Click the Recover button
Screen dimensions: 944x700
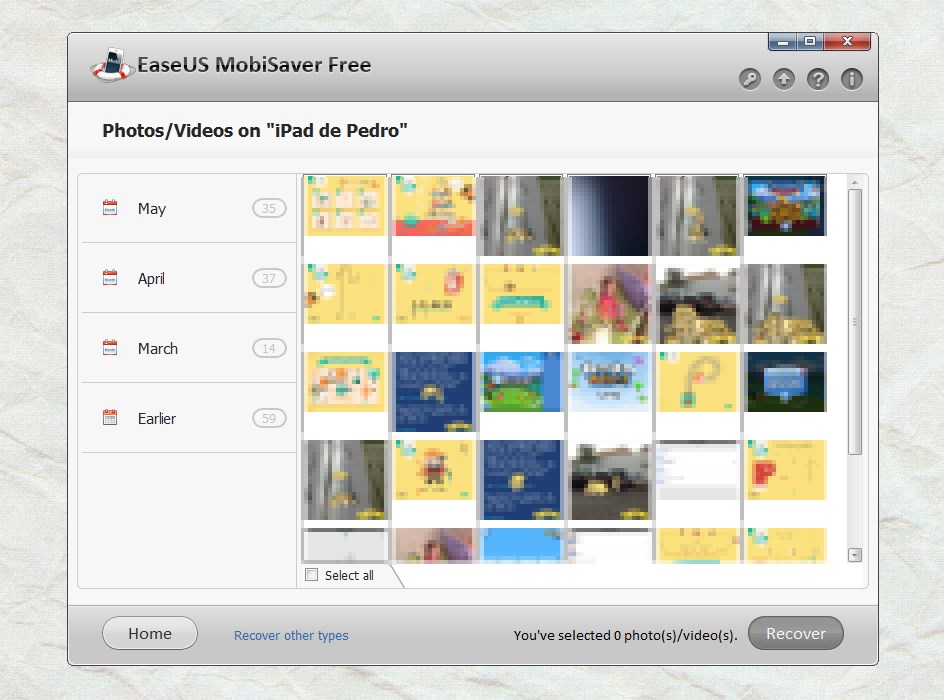796,633
